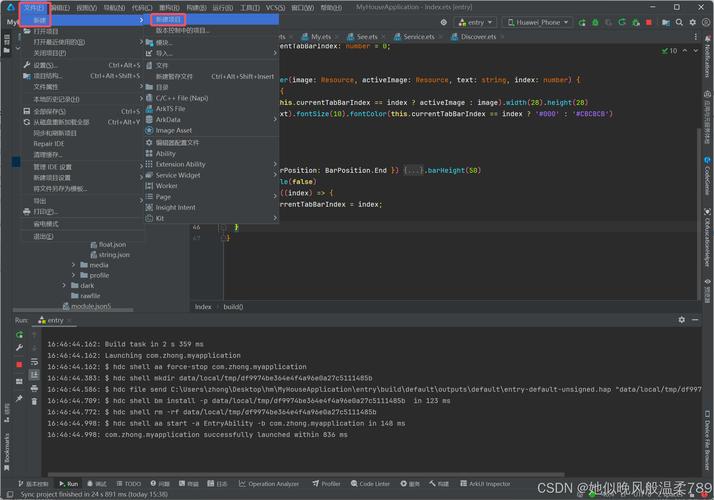
Task: Choose ArkTS File from the New submenu
Action: click(170, 108)
